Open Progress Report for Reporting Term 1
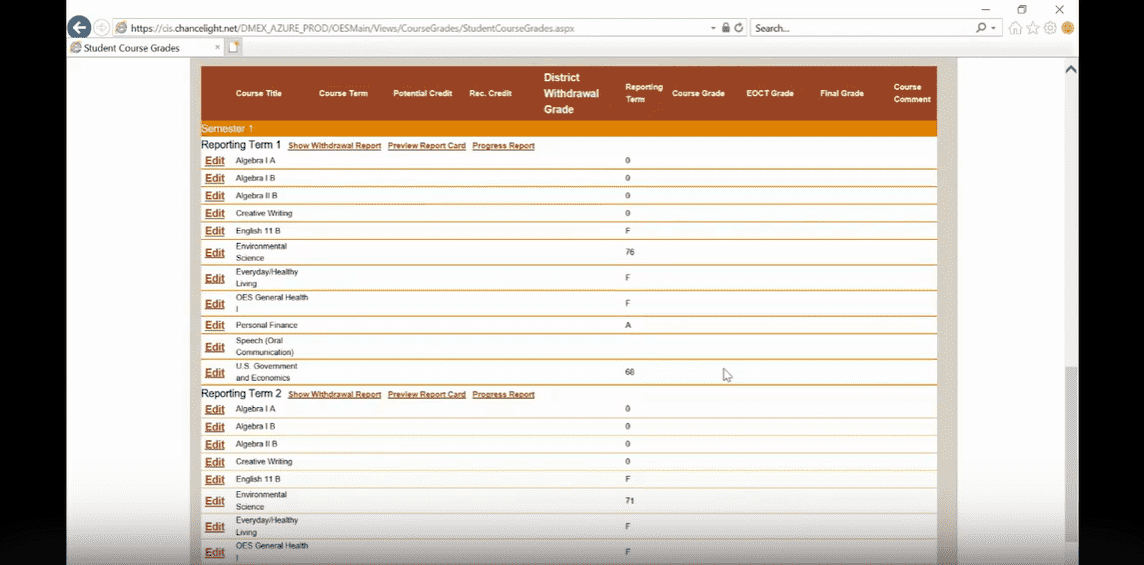Viewport: 1144px width, 565px height. tap(503, 146)
